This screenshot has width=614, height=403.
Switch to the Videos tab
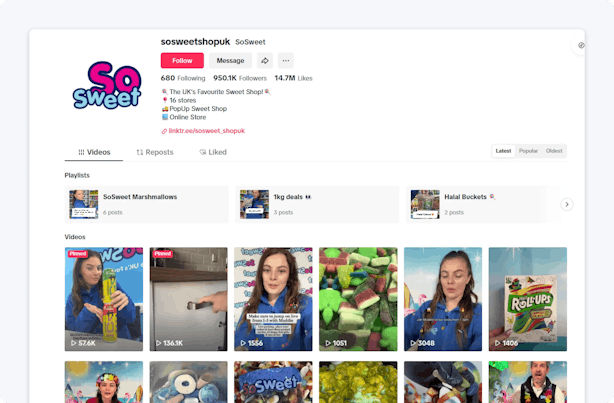pyautogui.click(x=94, y=152)
